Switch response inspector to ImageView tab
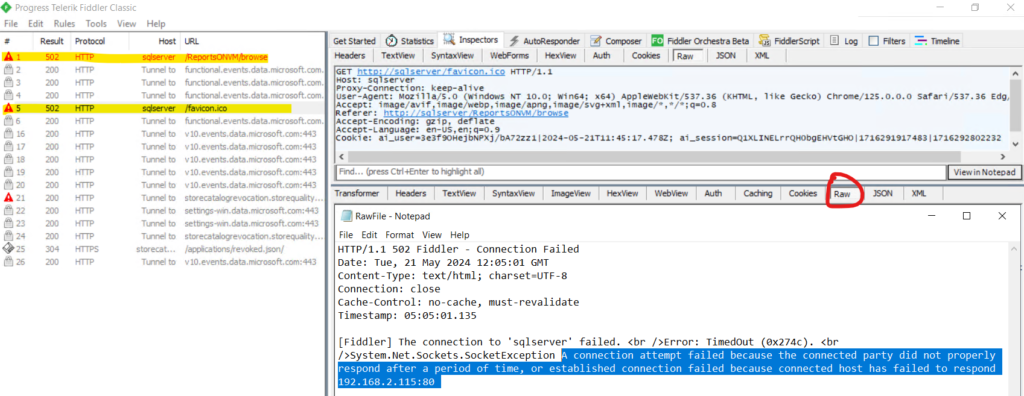 (571, 193)
